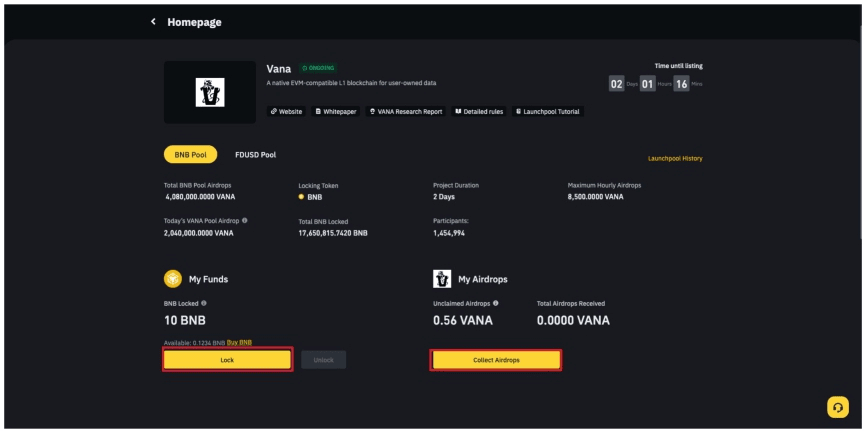Open the support headset chat icon
This screenshot has height=433, width=866.
[838, 408]
